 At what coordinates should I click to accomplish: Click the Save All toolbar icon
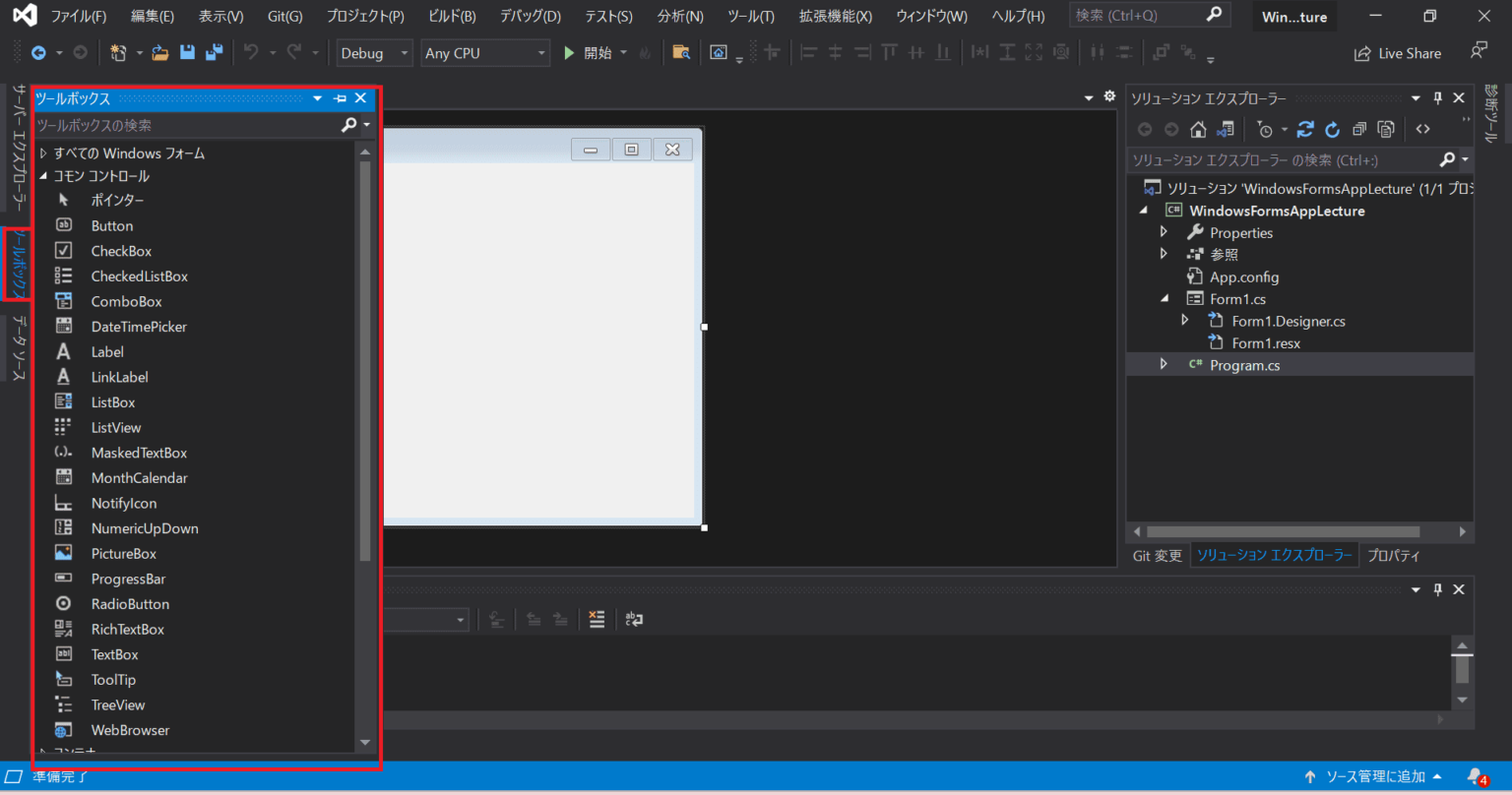pyautogui.click(x=213, y=53)
